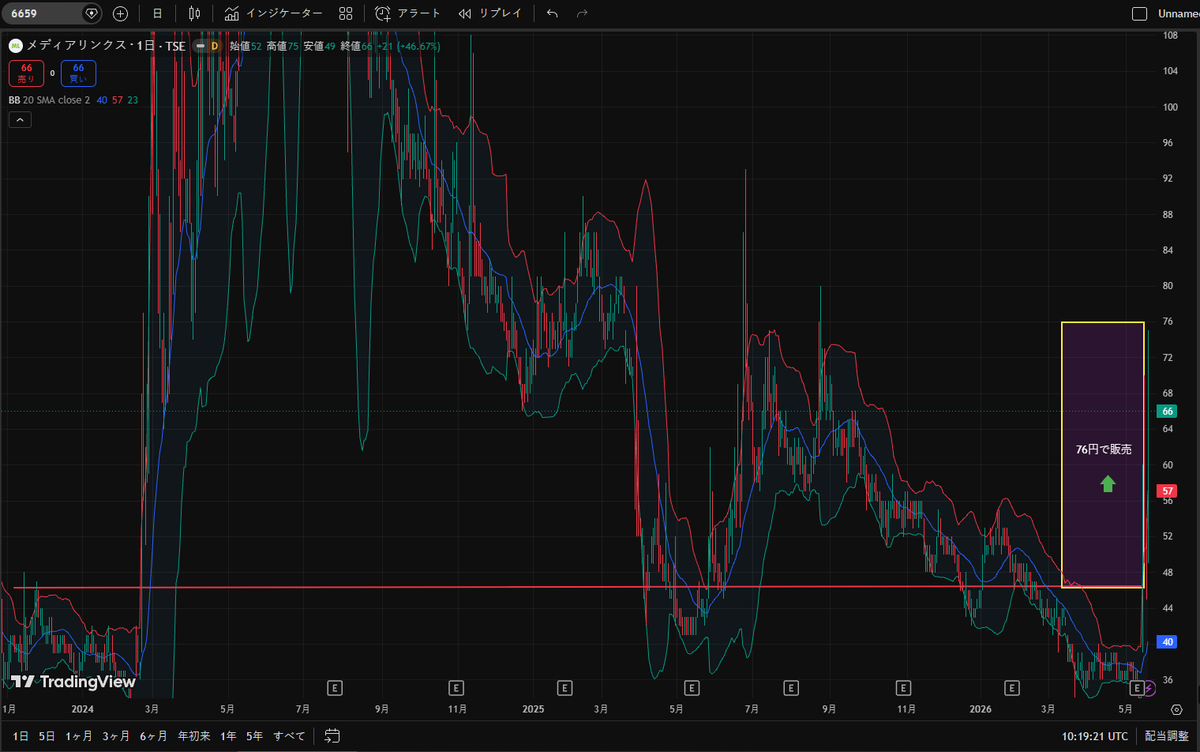The width and height of the screenshot is (1200, 752).
Task: Select the 6ヶ月 time range
Action: tap(153, 736)
